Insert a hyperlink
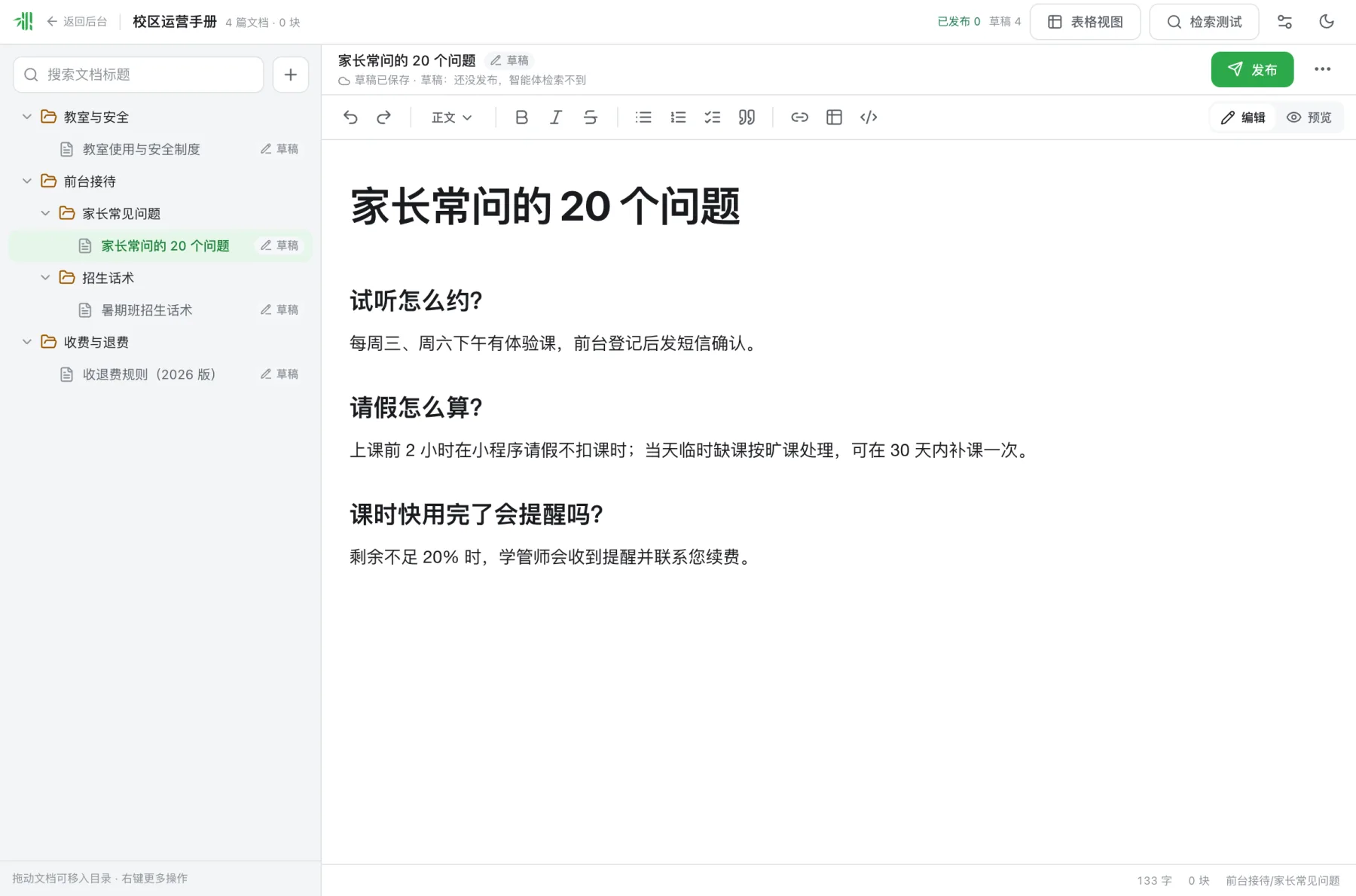 (799, 117)
